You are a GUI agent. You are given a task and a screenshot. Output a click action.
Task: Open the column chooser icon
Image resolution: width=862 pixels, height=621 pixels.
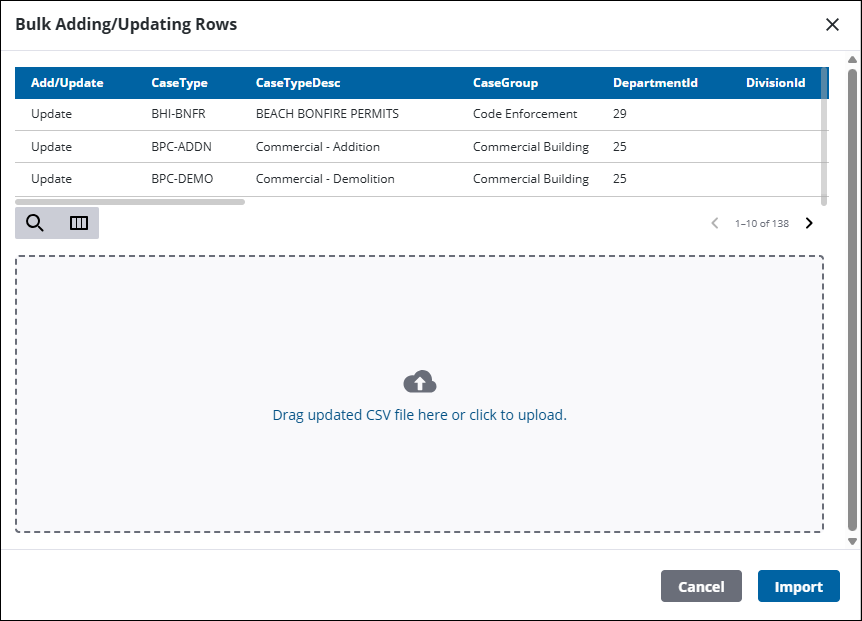[x=79, y=223]
